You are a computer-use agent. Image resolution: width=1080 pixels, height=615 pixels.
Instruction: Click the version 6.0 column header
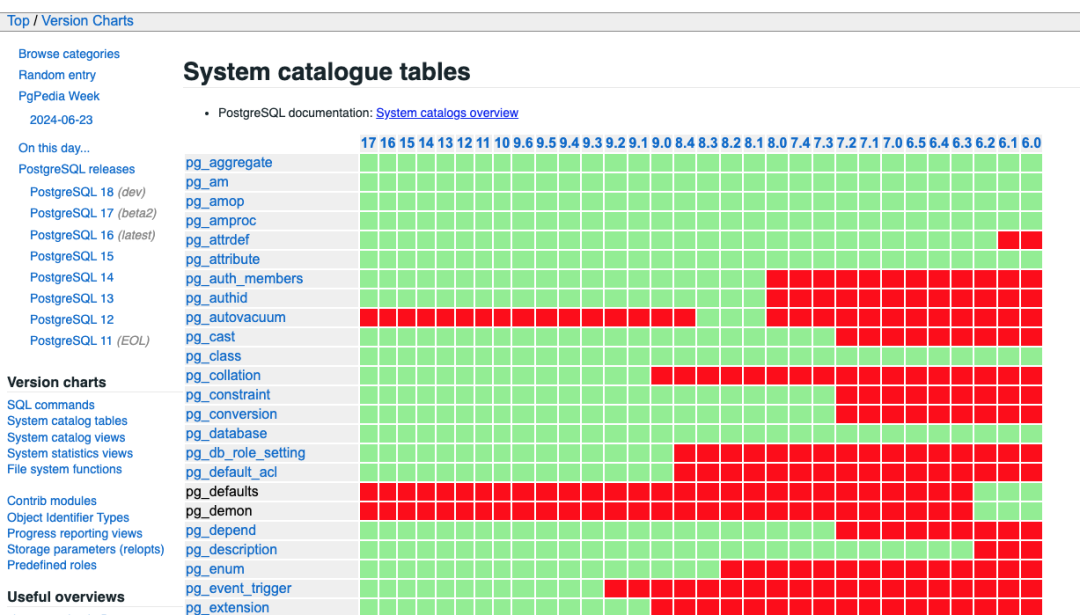(1031, 143)
